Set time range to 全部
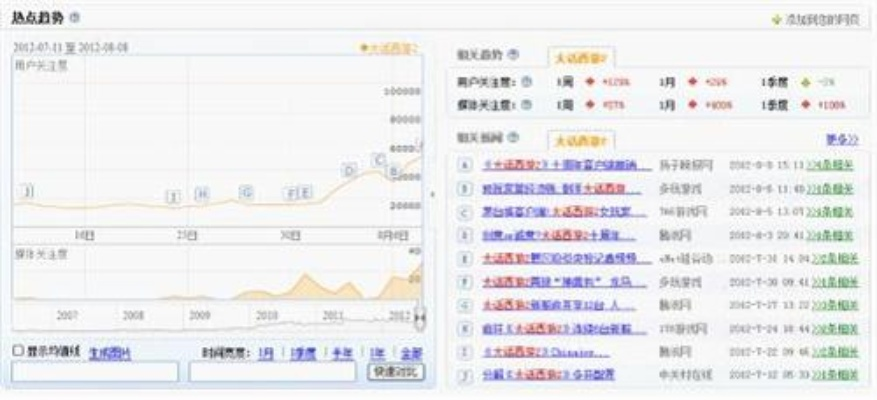The image size is (877, 400). [411, 354]
